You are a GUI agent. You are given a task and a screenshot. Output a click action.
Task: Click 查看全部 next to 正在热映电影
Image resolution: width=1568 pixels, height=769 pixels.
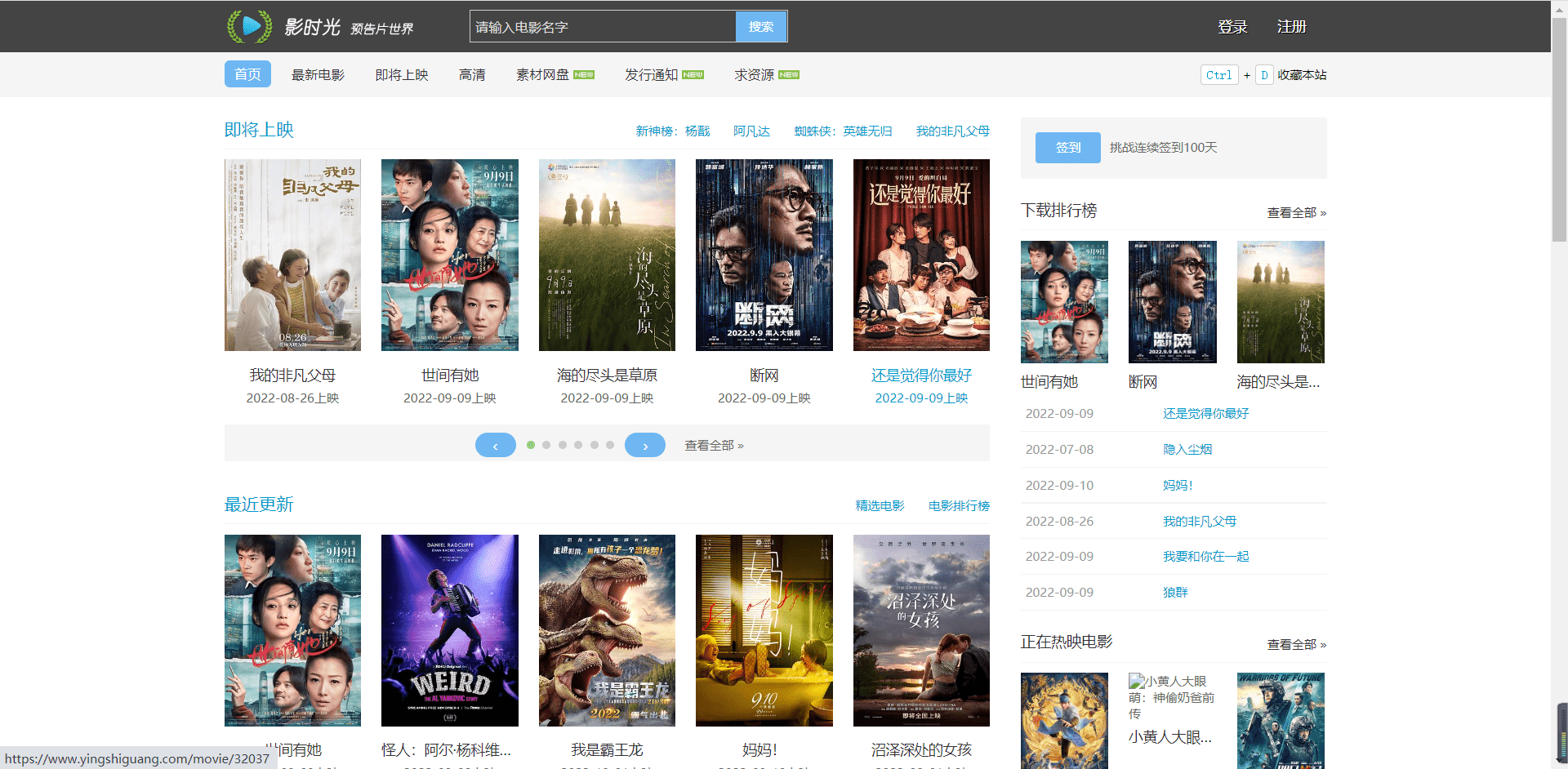(1296, 645)
